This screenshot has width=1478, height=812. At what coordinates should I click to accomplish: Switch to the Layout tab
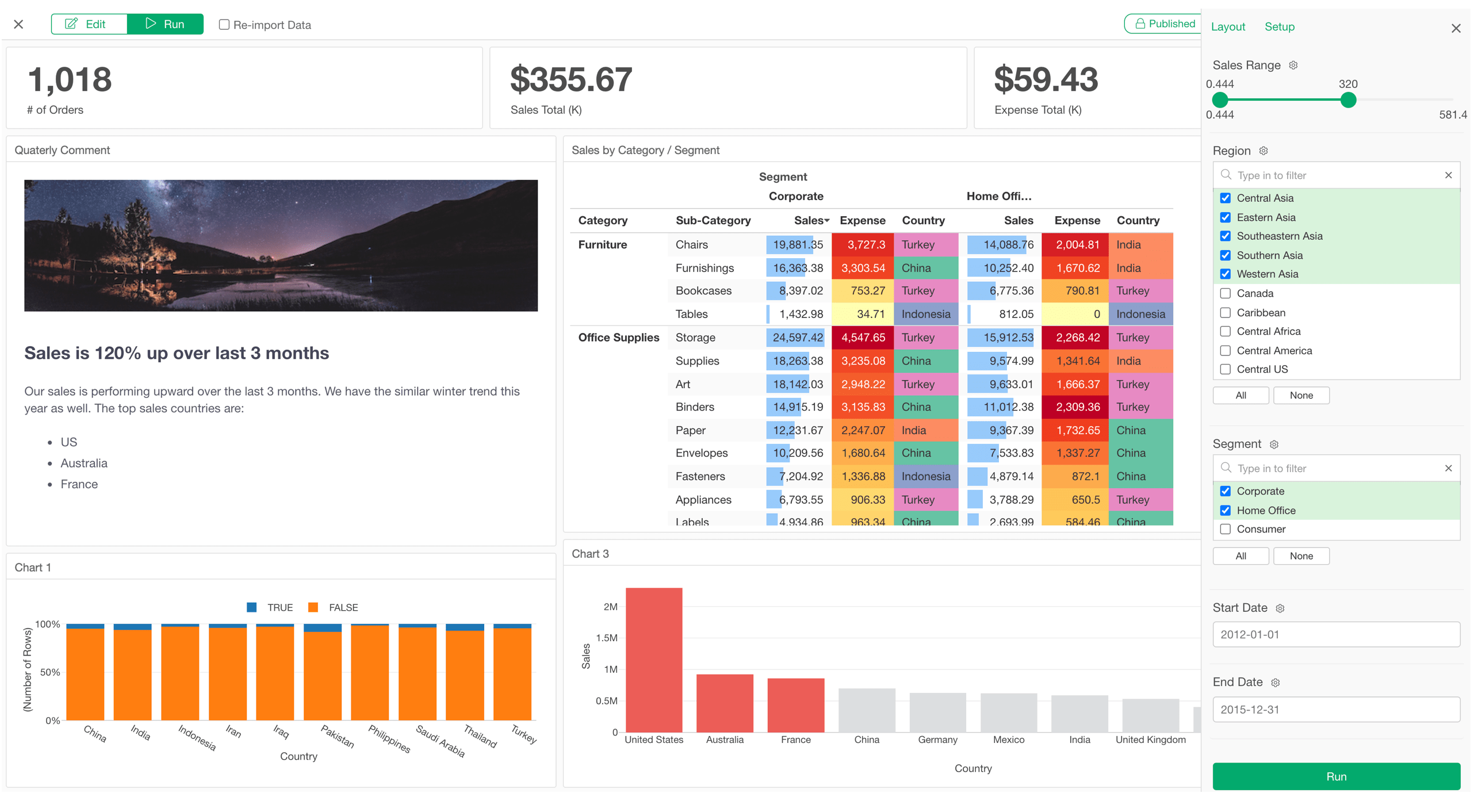click(x=1228, y=26)
